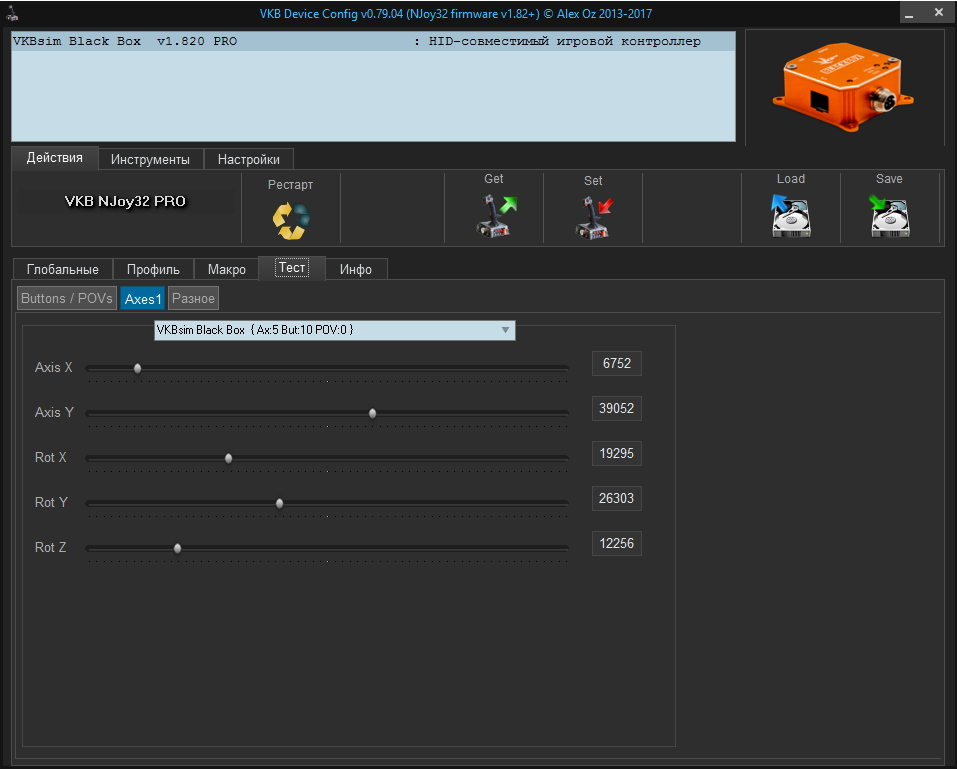
Task: Click the orange Black Box device image
Action: click(843, 86)
